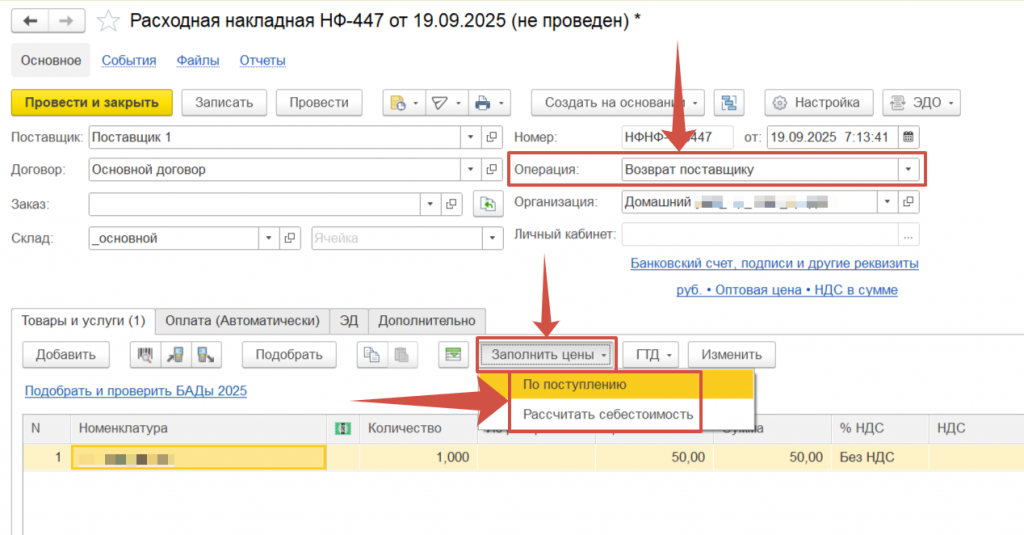The width and height of the screenshot is (1024, 535).
Task: Click the back navigation arrow
Action: 30,21
